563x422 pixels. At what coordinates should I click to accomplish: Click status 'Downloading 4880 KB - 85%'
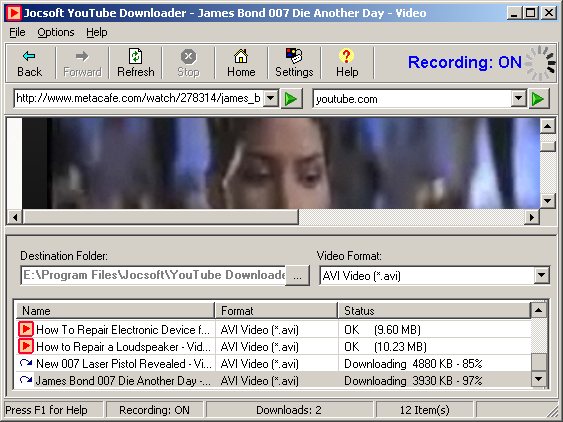click(413, 363)
